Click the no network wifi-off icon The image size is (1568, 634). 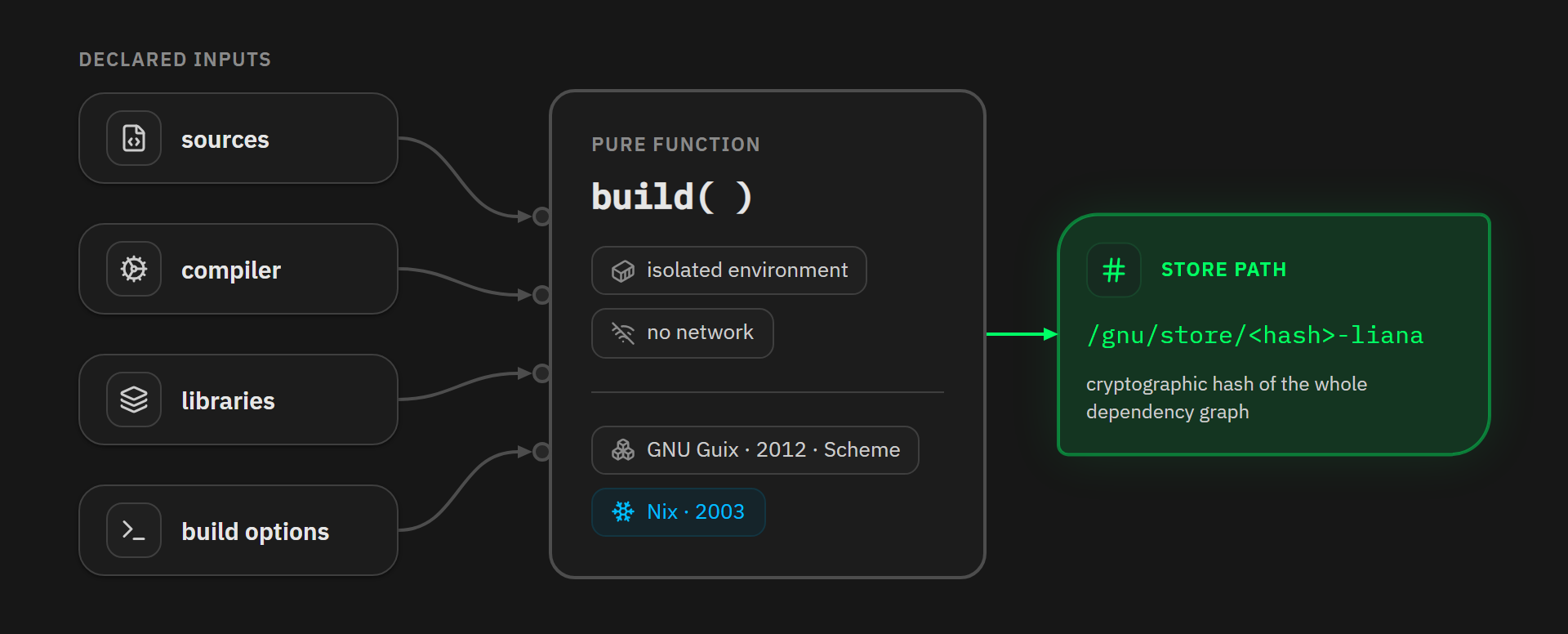point(623,333)
